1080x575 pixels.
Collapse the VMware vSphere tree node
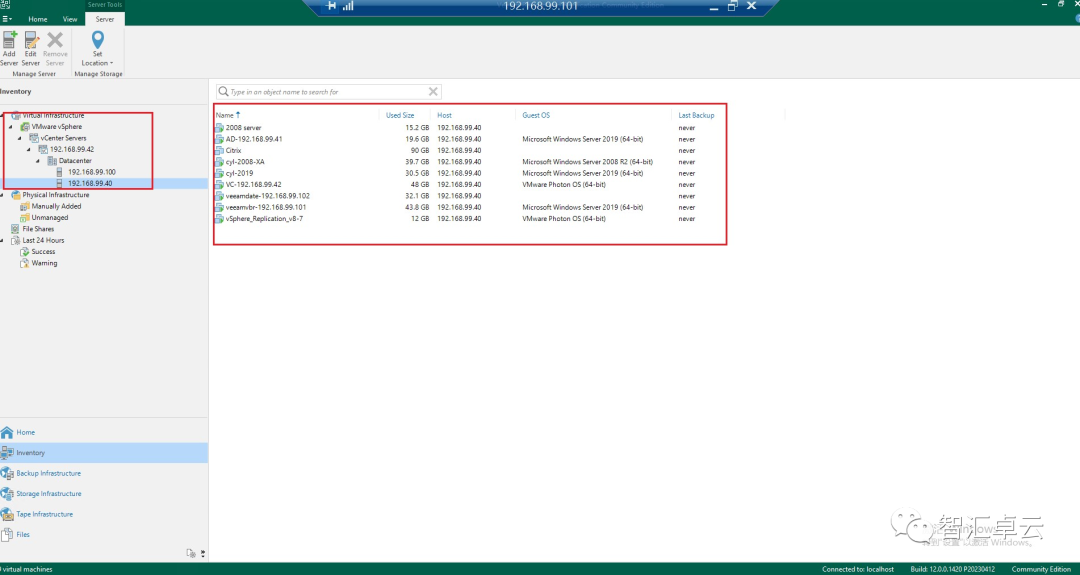click(11, 127)
